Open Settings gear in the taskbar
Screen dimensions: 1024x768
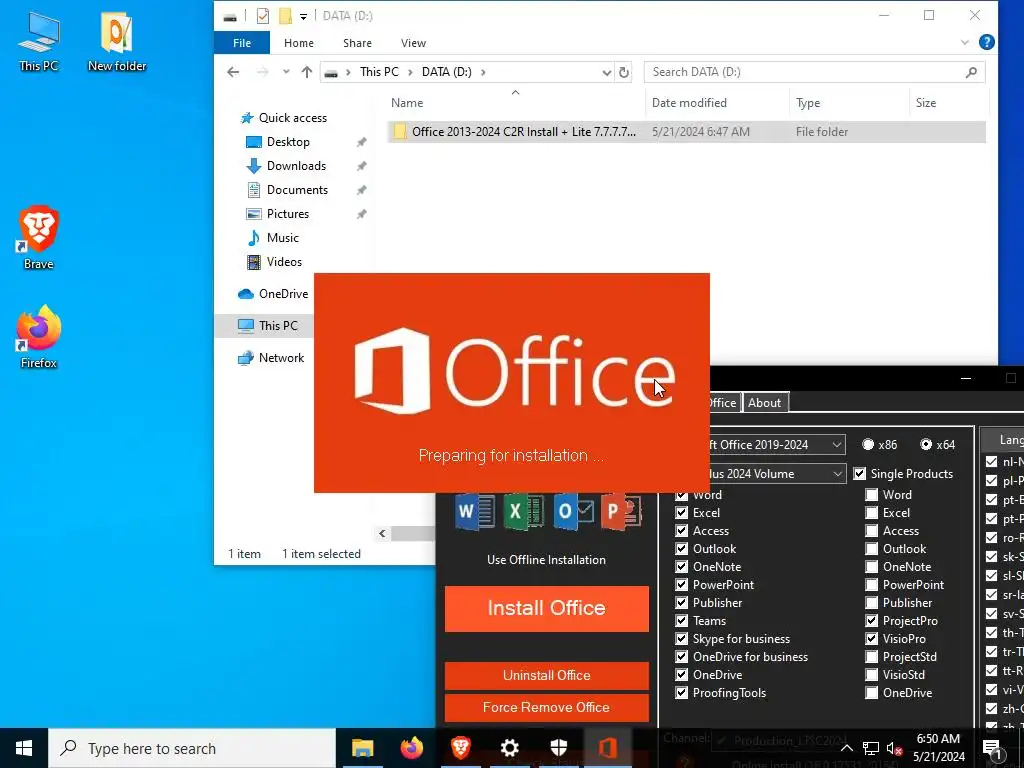click(x=509, y=748)
